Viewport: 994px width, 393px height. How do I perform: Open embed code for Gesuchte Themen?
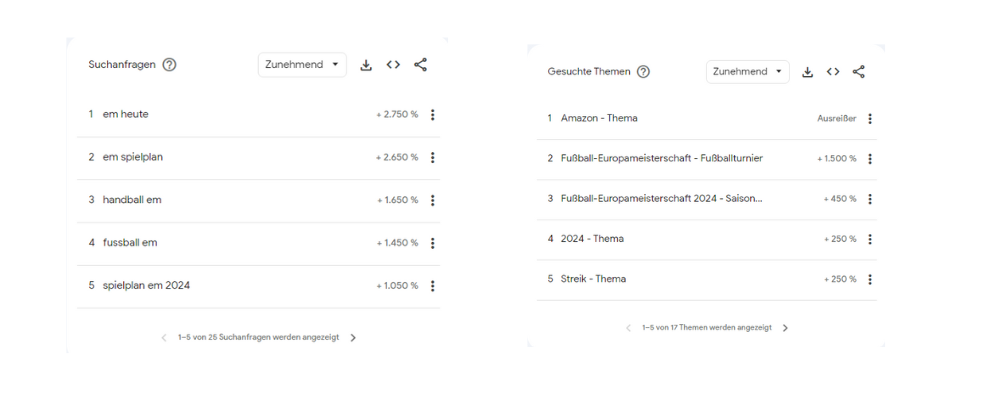(x=833, y=72)
